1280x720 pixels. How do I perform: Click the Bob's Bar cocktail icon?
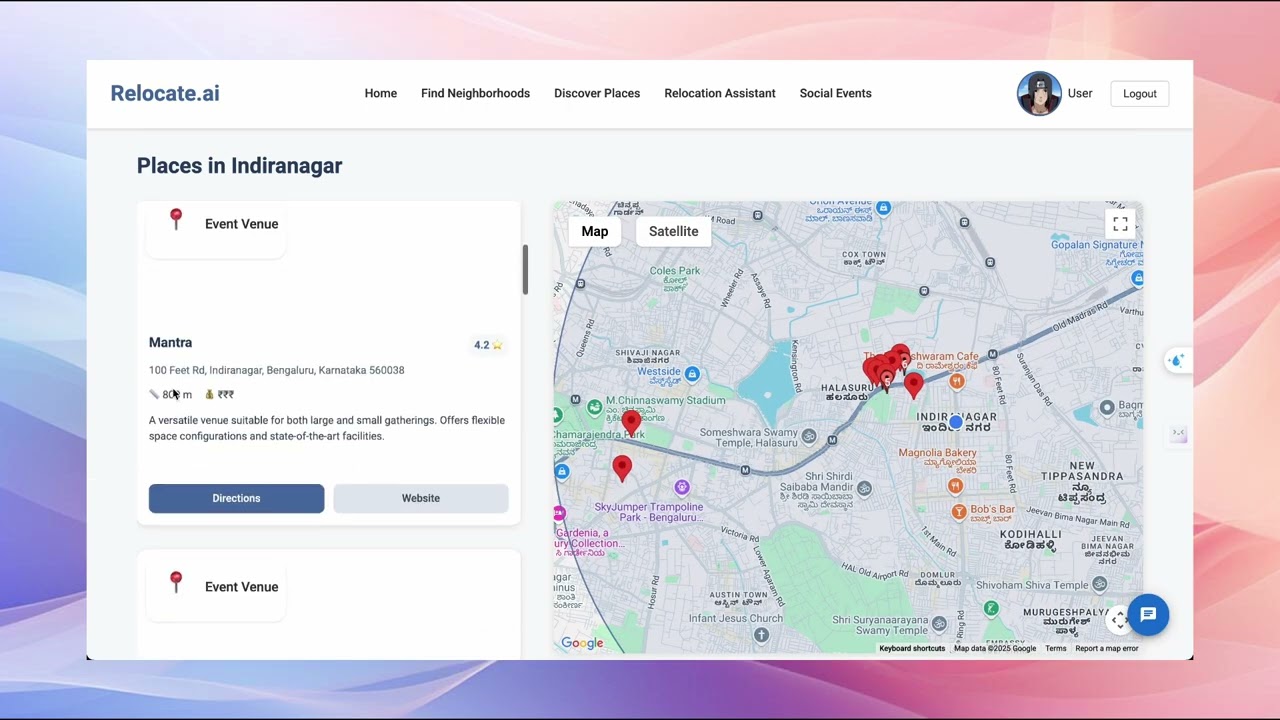(x=959, y=512)
